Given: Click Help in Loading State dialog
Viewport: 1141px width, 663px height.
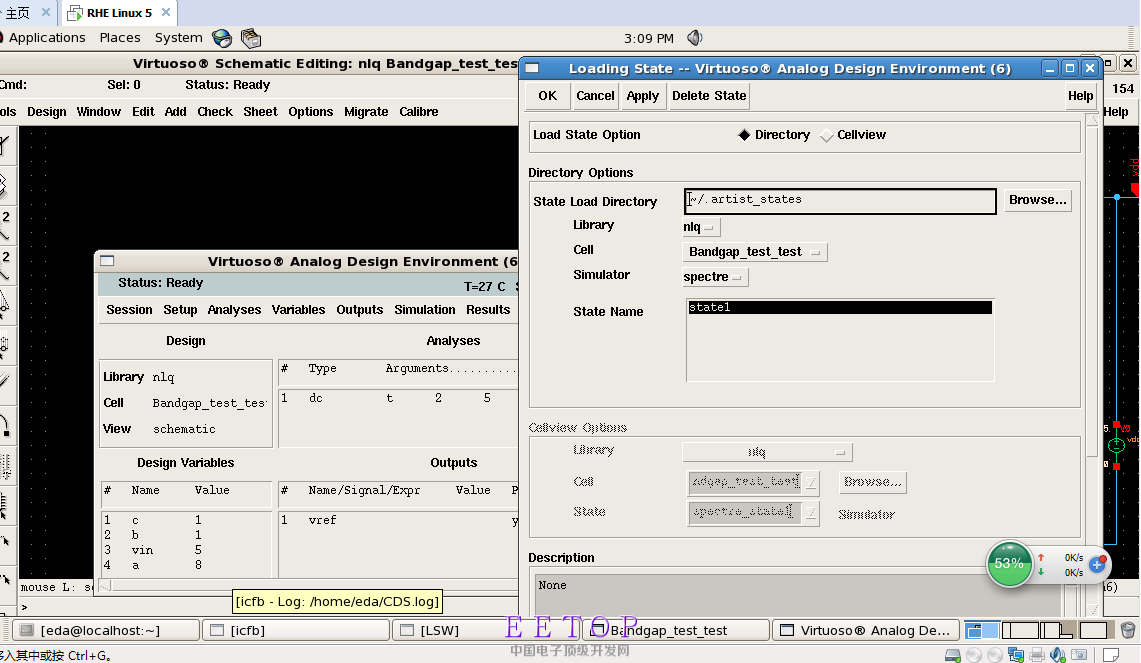Looking at the screenshot, I should click(x=1080, y=95).
